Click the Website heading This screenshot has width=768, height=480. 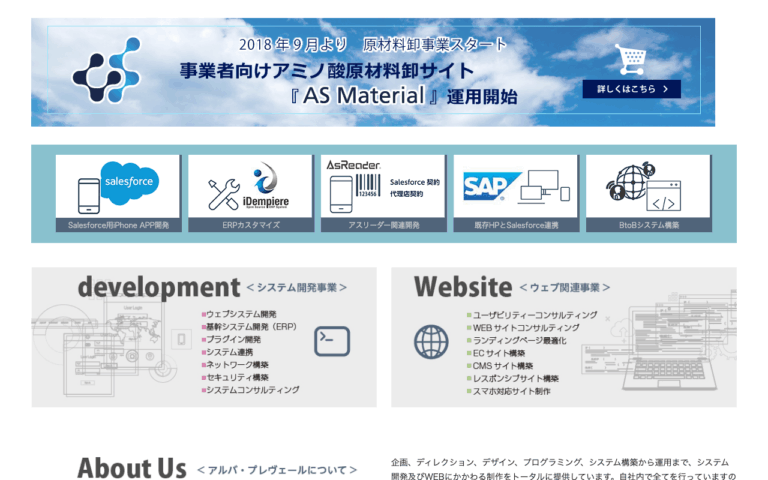click(463, 287)
